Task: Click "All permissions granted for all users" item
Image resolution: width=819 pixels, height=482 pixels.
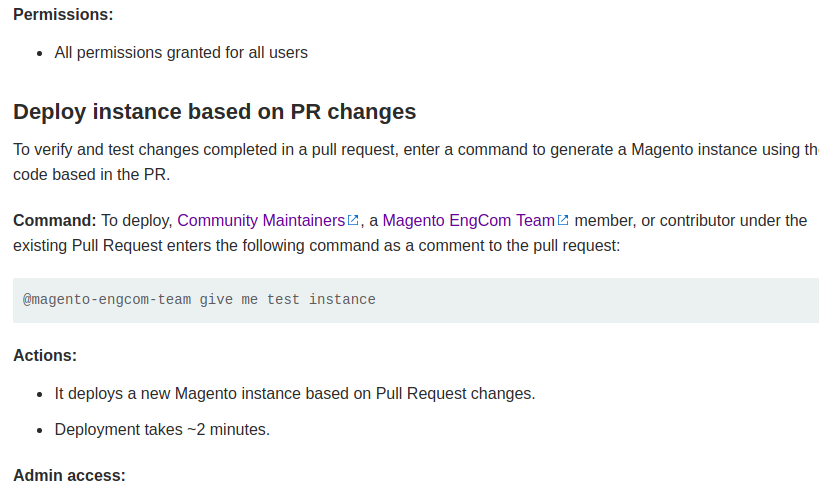Action: coord(181,53)
